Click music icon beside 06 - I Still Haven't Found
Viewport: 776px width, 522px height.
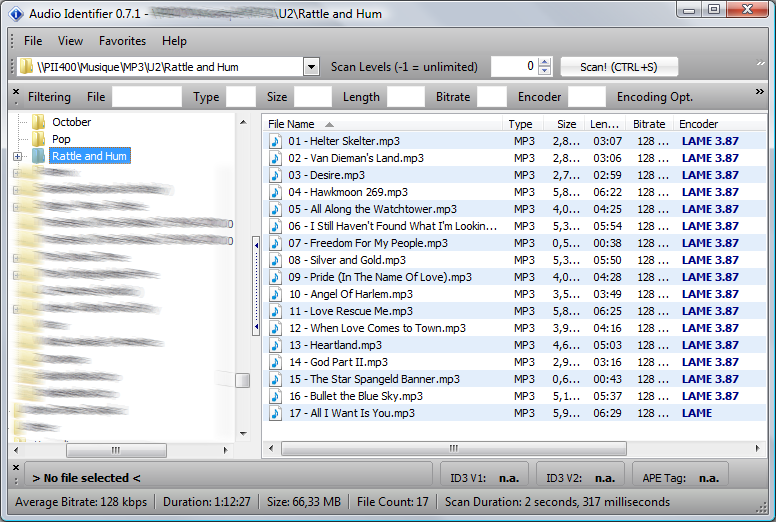275,226
